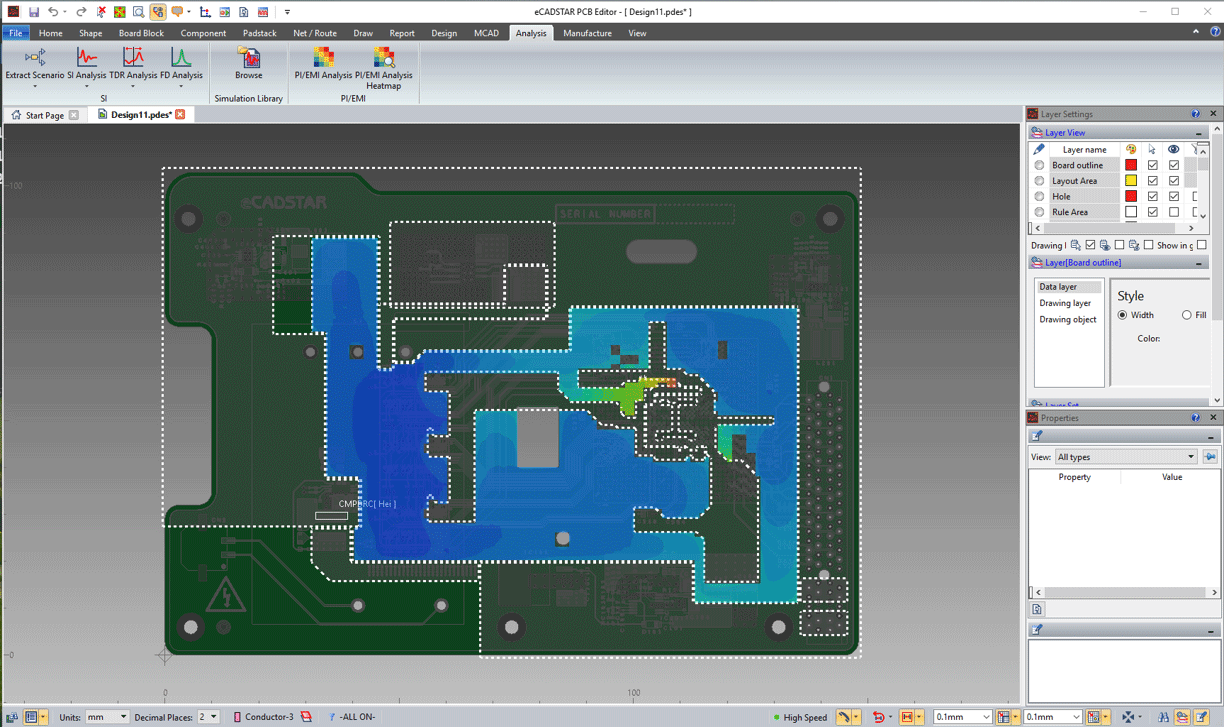
Task: Click the High Speed status indicator
Action: (800, 717)
